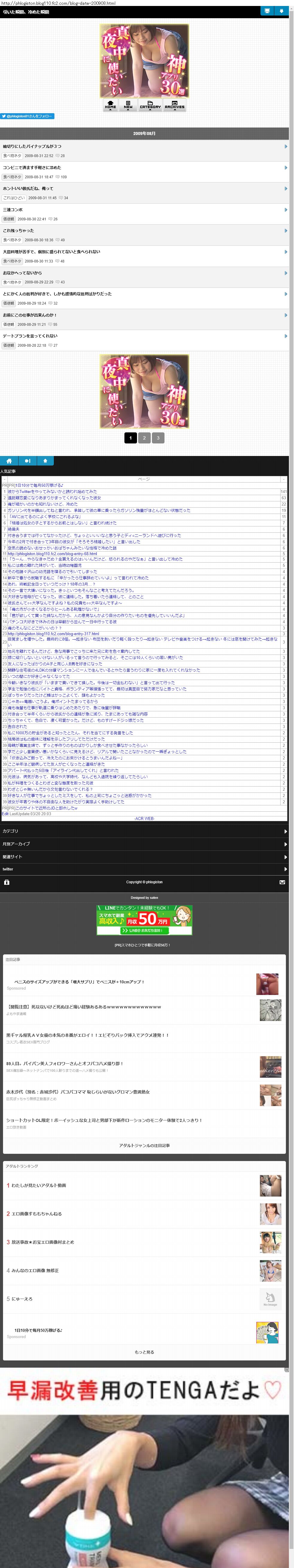Open the blog-entry-68.html link in popular list
Viewport: 294px width, 1568px height.
pyautogui.click(x=52, y=554)
